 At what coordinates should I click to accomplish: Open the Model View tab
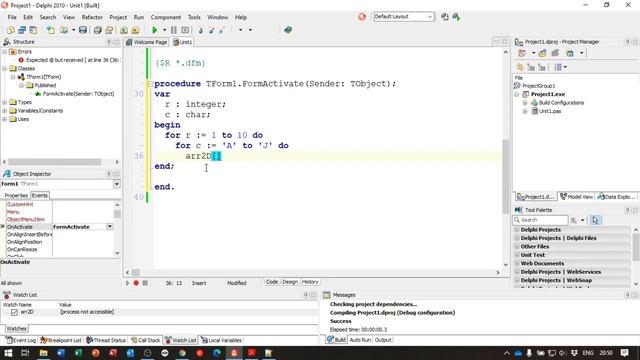(576, 197)
